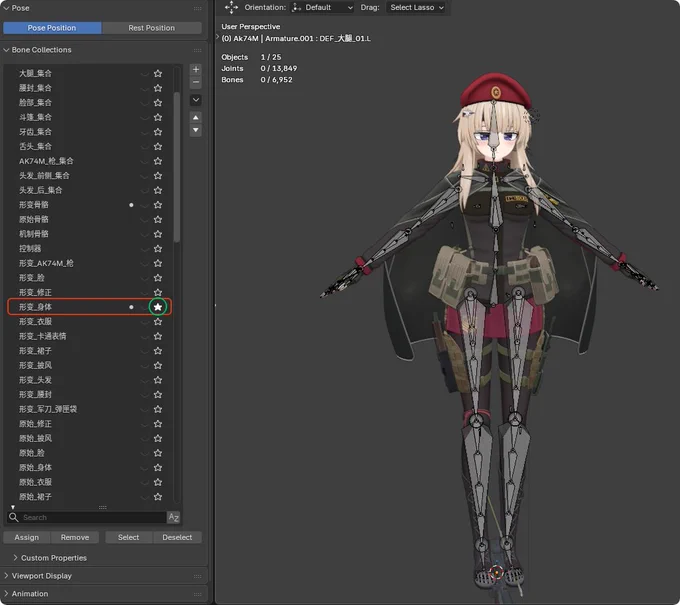
Task: Enable solo star for 形变骨骼
Action: [x=158, y=205]
